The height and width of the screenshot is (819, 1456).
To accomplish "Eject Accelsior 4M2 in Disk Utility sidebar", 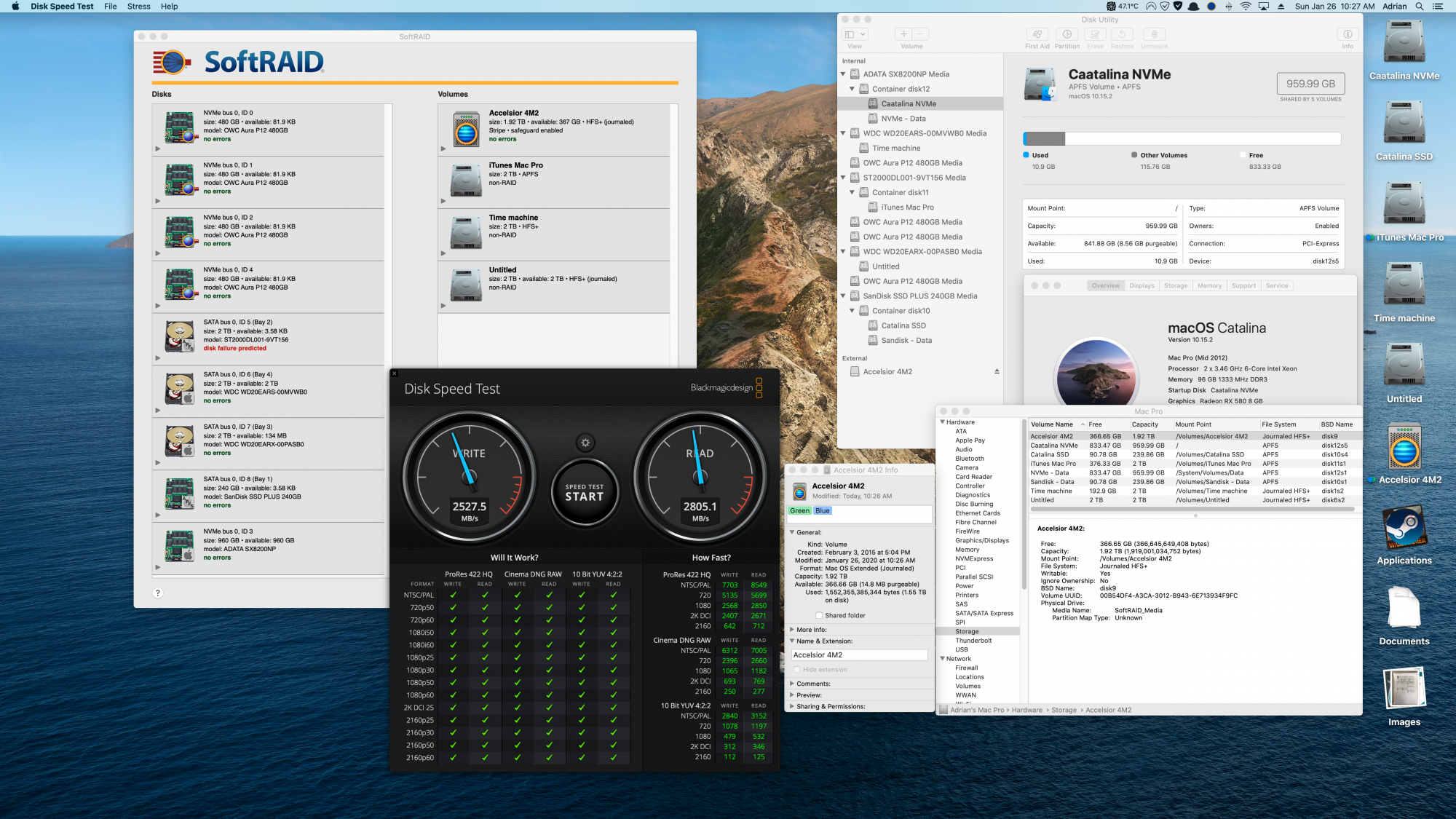I will 997,372.
